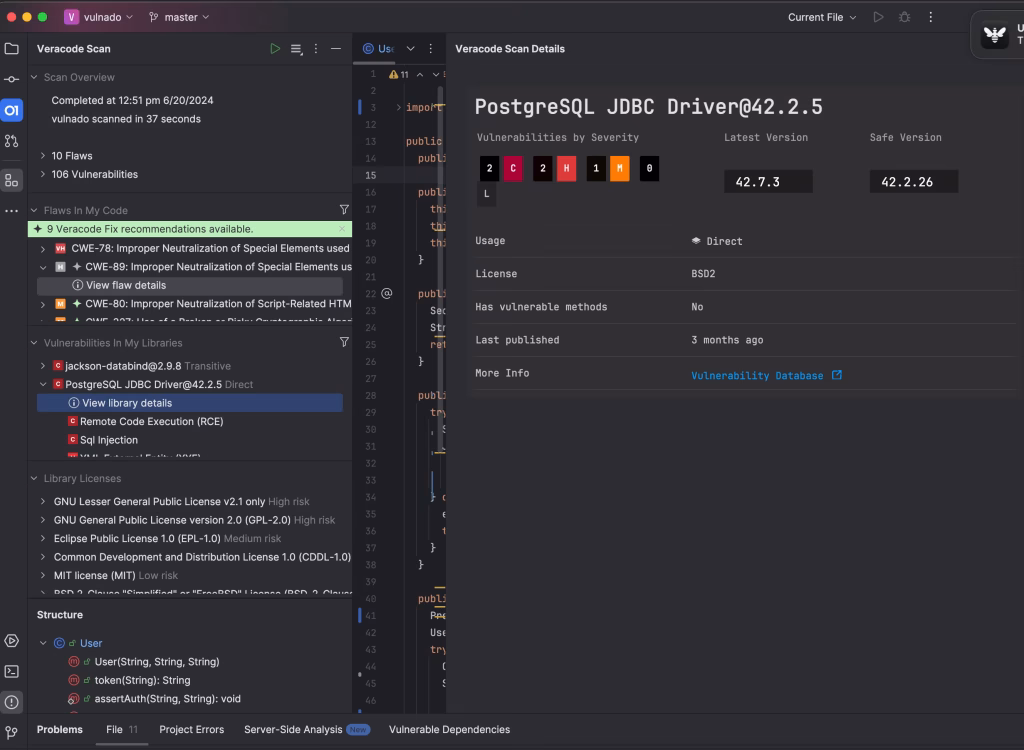Expand the 106 Vulnerabilities node
The image size is (1024, 750).
(x=43, y=174)
